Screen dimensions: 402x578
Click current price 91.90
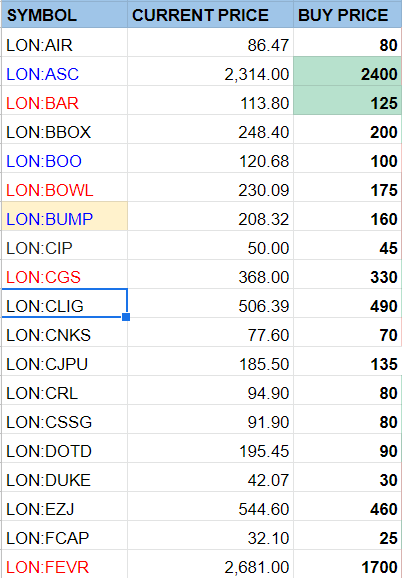[210, 419]
